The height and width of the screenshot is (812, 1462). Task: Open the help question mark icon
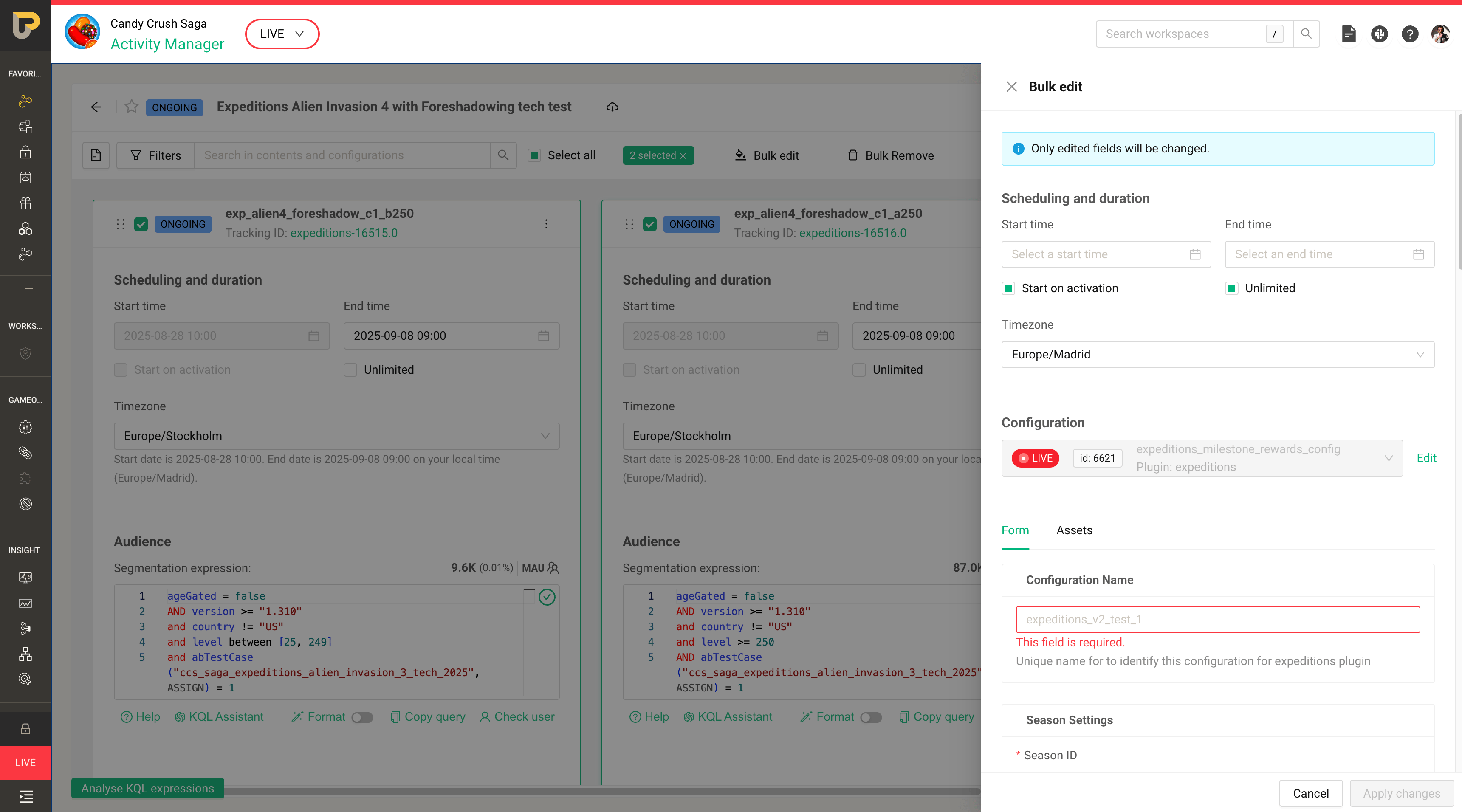point(1410,34)
